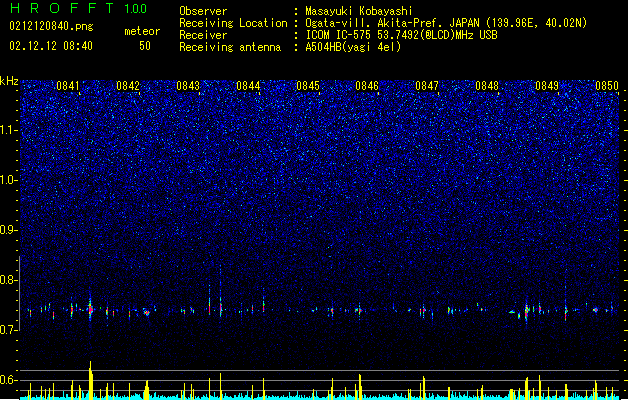Click the 0844 time marker
629x400 pixels.
click(248, 85)
